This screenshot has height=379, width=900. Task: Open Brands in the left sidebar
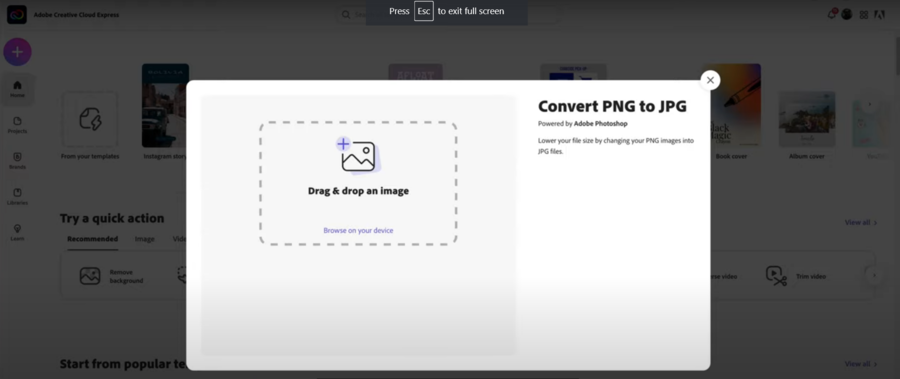pyautogui.click(x=17, y=161)
